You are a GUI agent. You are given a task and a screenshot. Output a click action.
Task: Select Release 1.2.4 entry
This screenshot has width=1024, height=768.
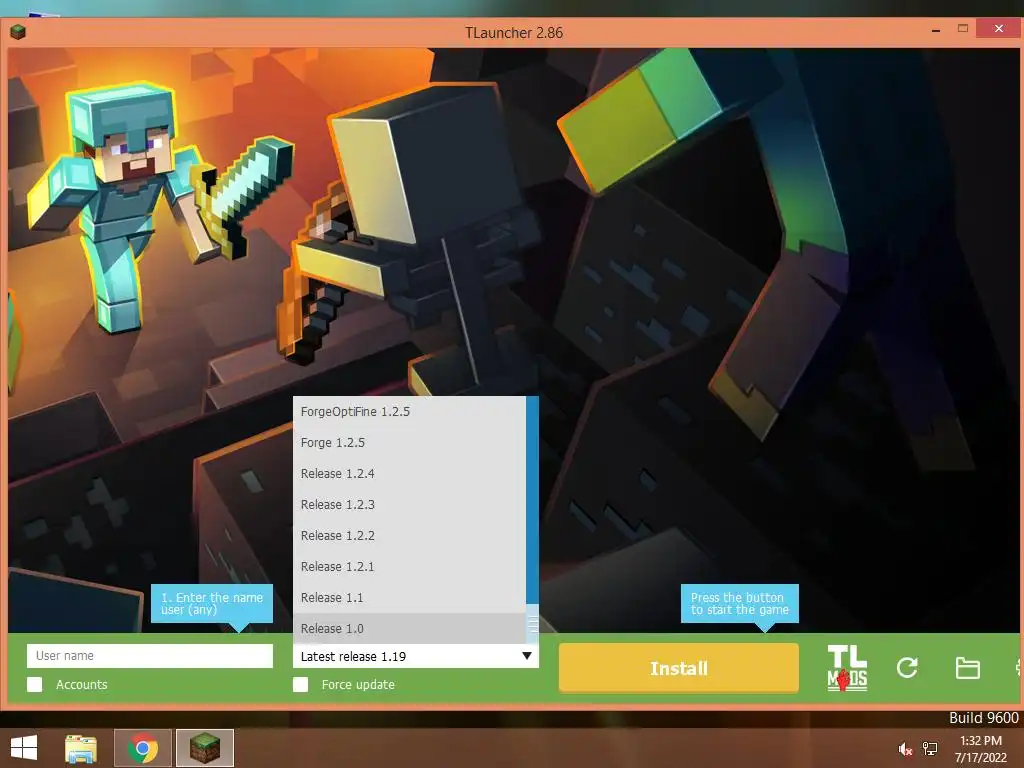409,473
